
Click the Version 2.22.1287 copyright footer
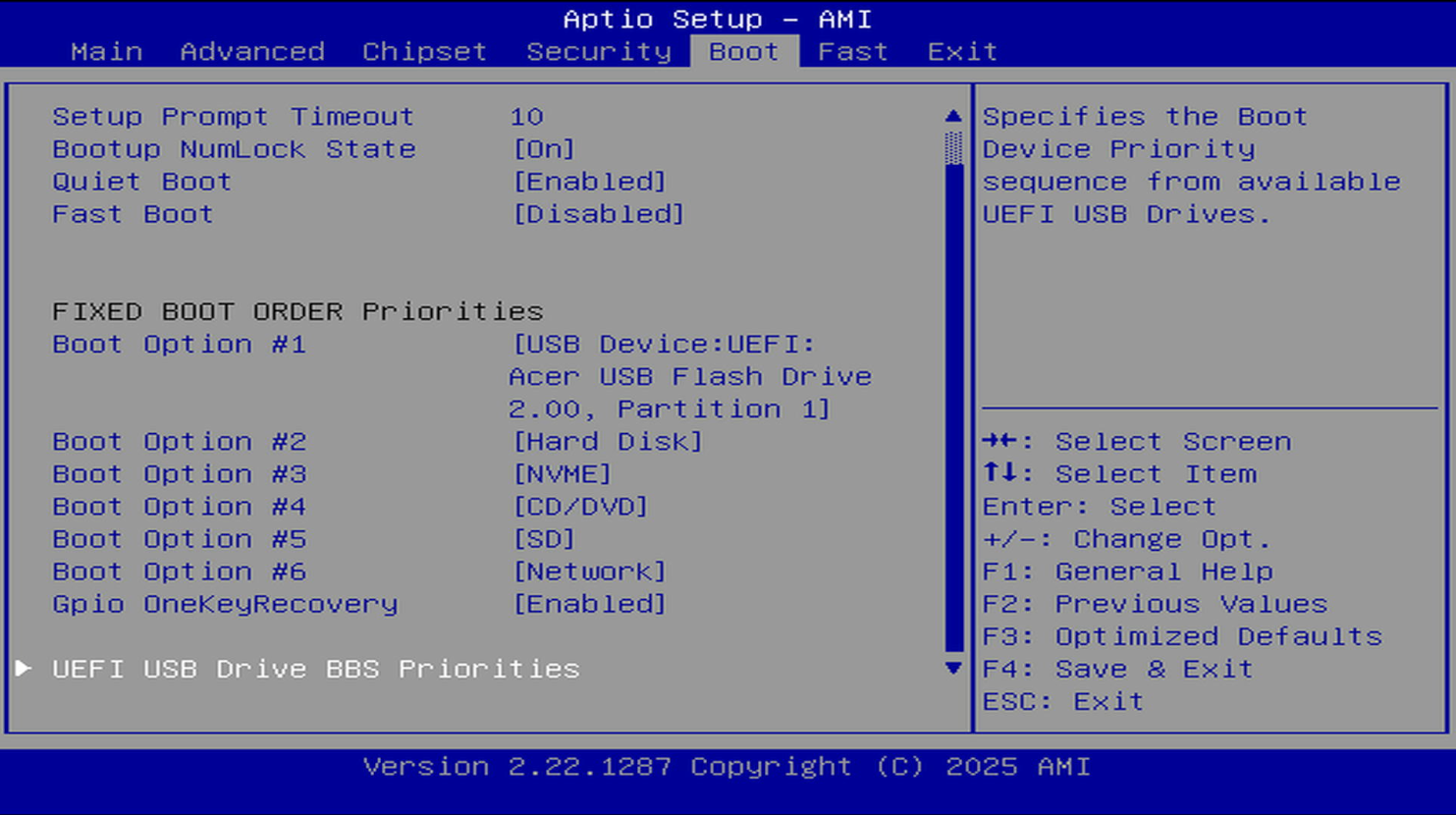click(727, 767)
